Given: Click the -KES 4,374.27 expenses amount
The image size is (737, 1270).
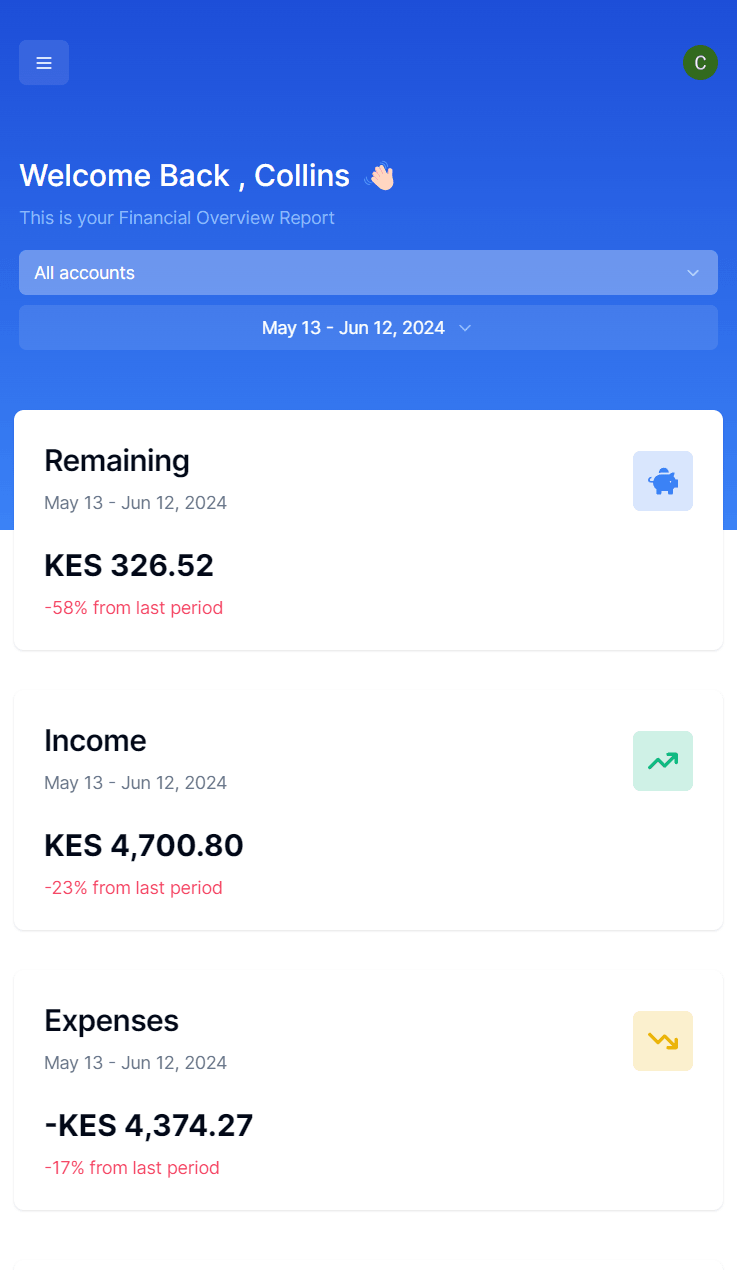Looking at the screenshot, I should [x=149, y=1126].
